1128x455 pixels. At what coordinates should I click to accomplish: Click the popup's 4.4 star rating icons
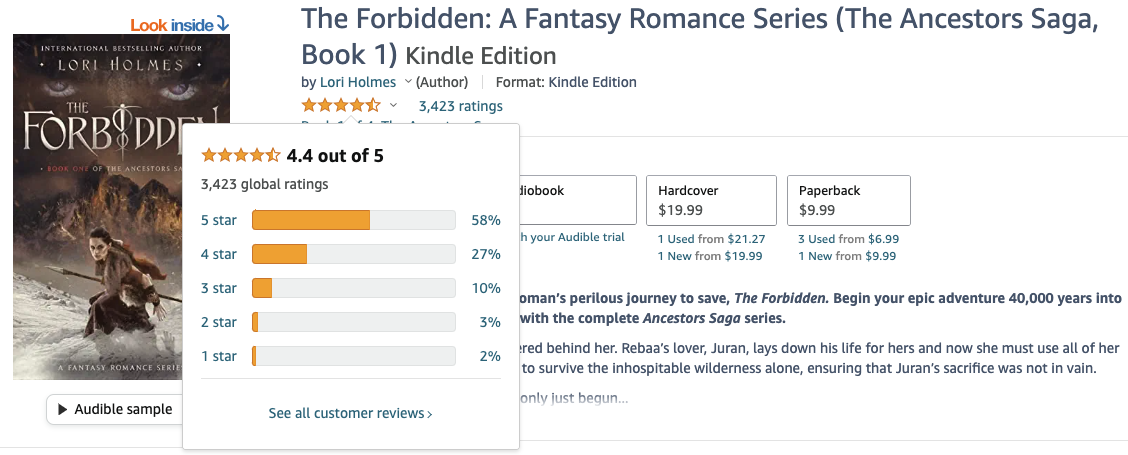point(241,155)
